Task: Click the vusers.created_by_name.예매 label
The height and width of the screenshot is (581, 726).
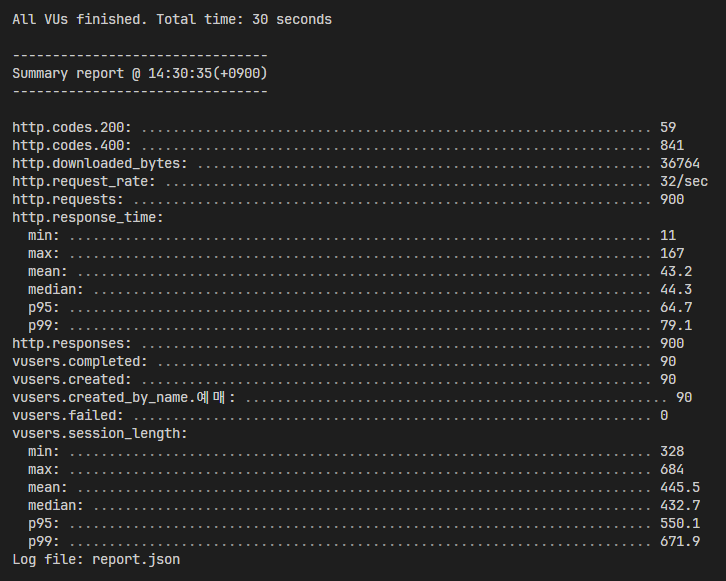Action: coord(124,398)
